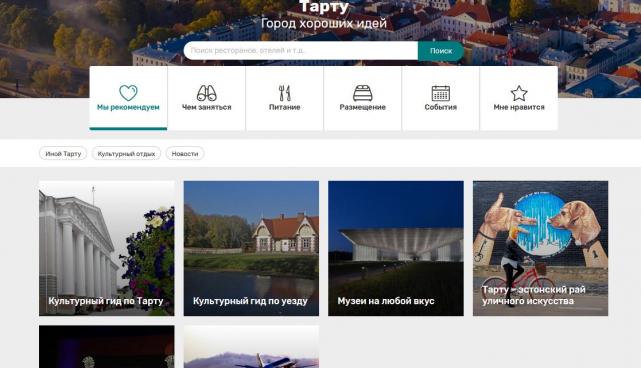641x368 pixels.
Task: Click the calendar icon for События
Action: [441, 93]
